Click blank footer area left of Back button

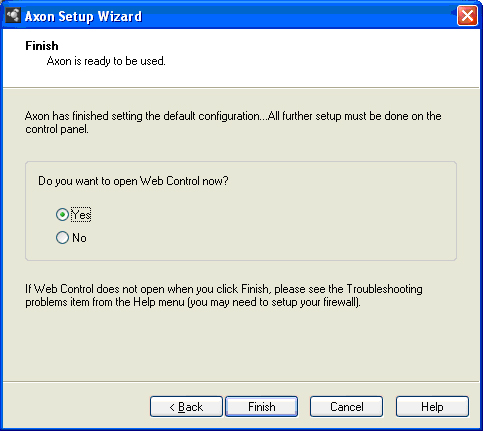[x=77, y=407]
